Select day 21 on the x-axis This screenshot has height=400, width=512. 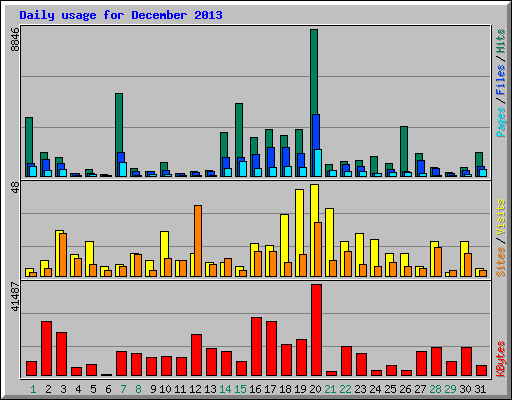pyautogui.click(x=330, y=389)
